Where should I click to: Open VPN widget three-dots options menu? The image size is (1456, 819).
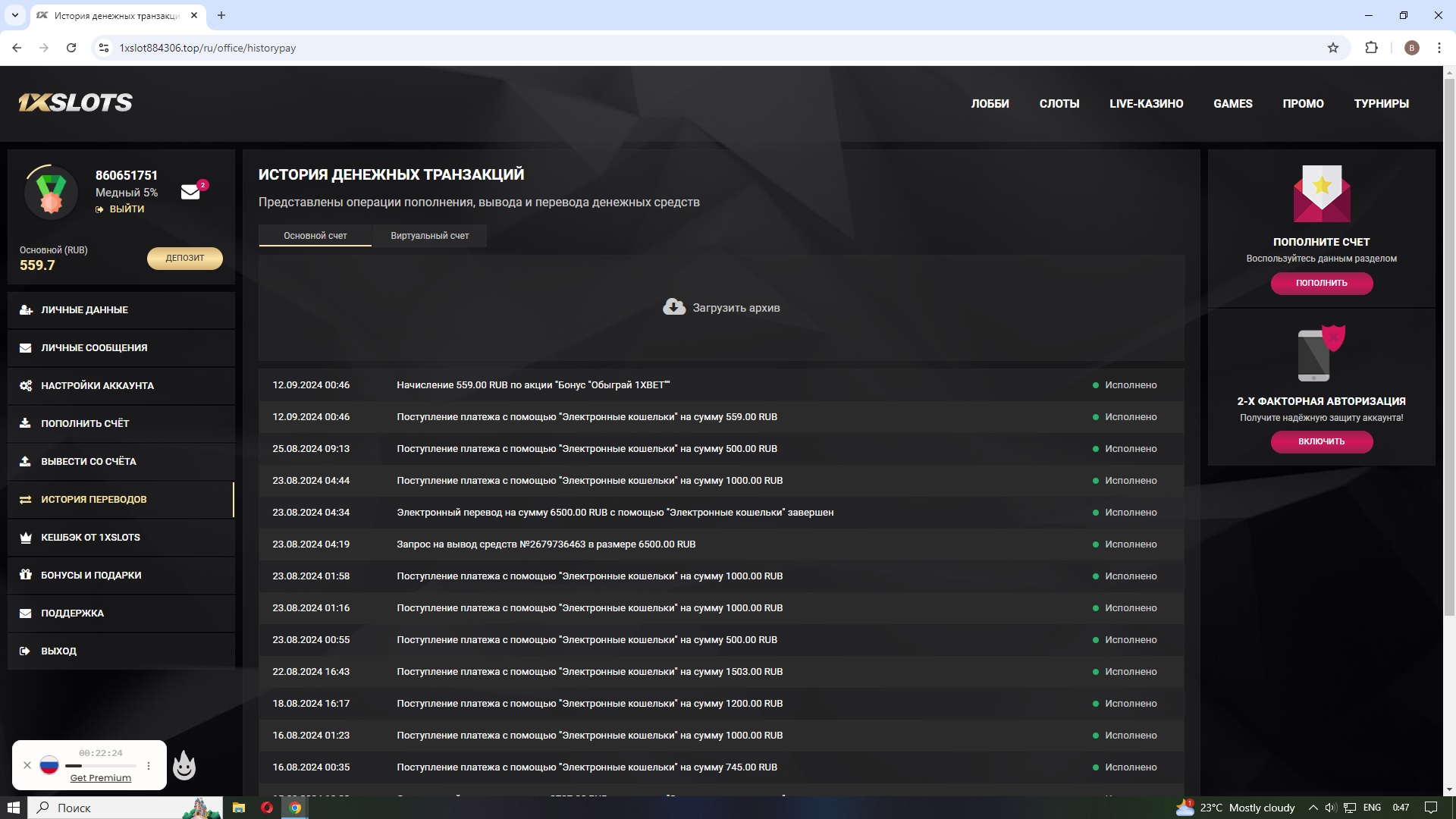coord(149,766)
